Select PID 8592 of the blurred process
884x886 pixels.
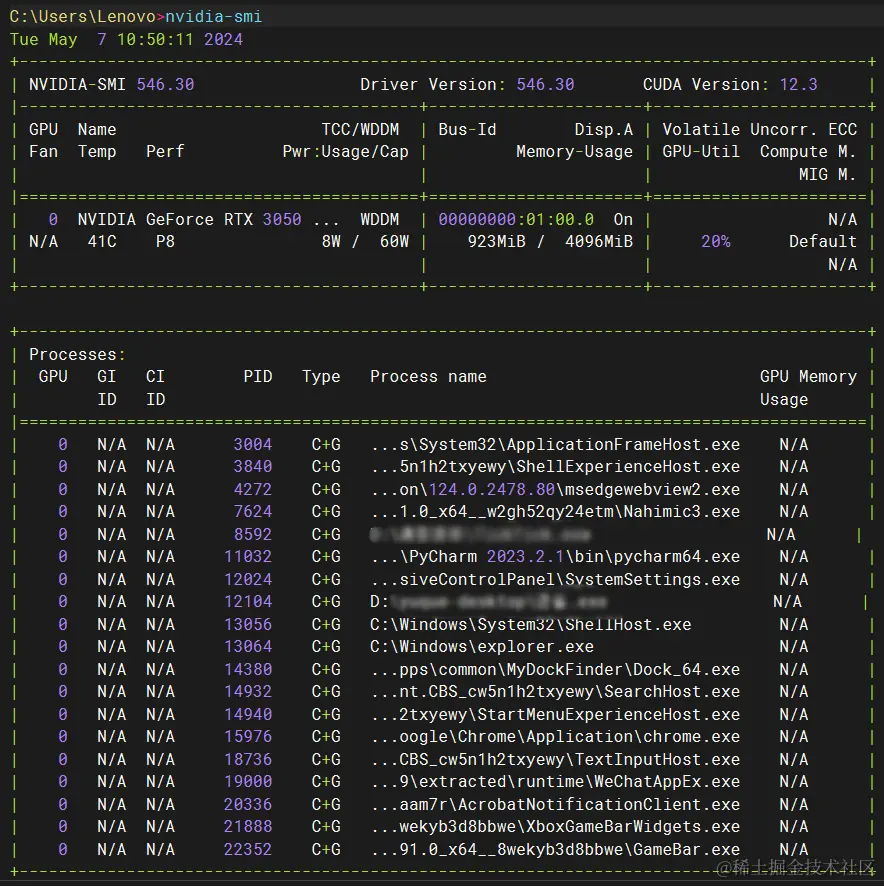pos(253,535)
